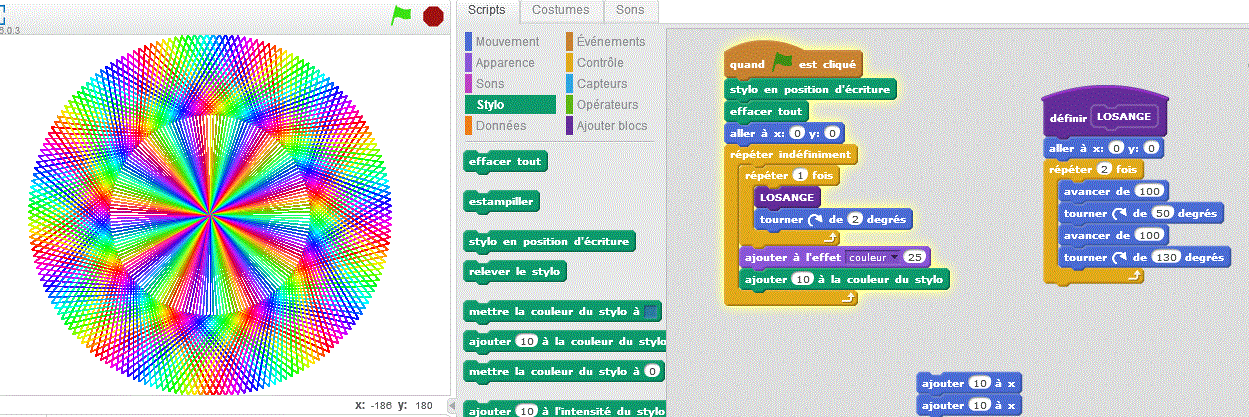The image size is (1249, 417).
Task: Select the Opérateurs block category
Action: click(x=608, y=105)
